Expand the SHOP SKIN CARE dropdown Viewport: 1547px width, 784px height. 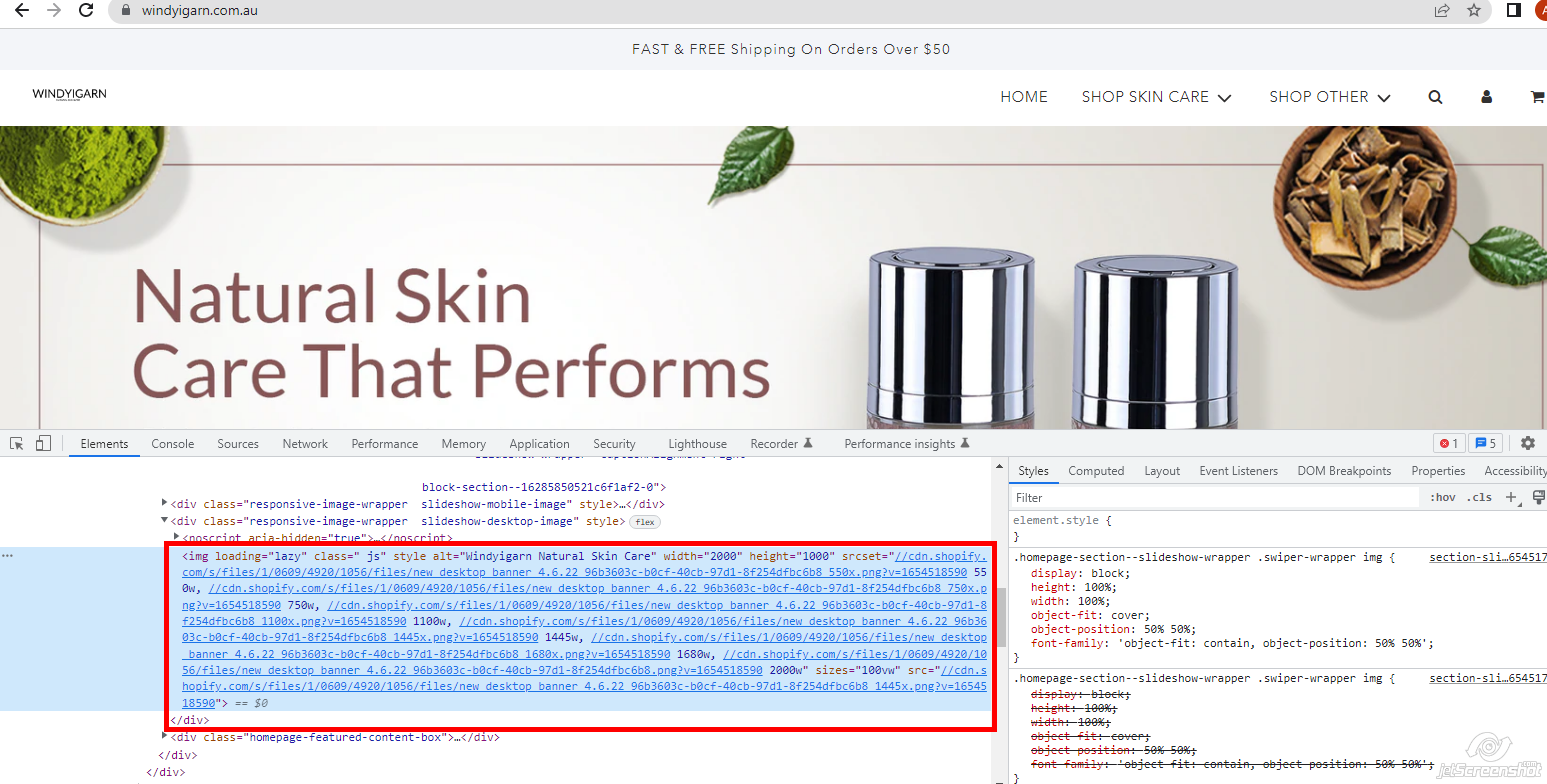coord(1156,97)
